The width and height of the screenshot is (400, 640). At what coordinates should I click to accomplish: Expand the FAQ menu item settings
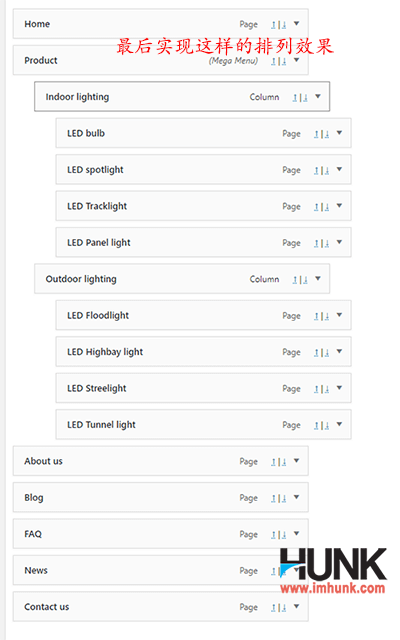[296, 533]
